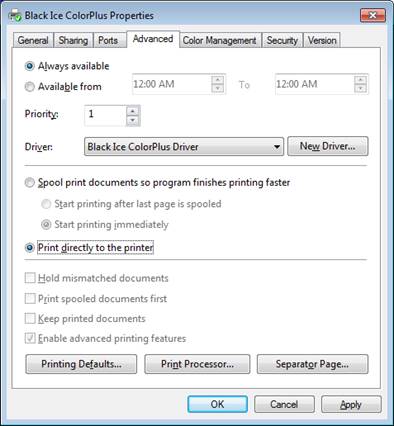Open Separator Page... dialog
Screen dimensions: 394x426
point(312,364)
